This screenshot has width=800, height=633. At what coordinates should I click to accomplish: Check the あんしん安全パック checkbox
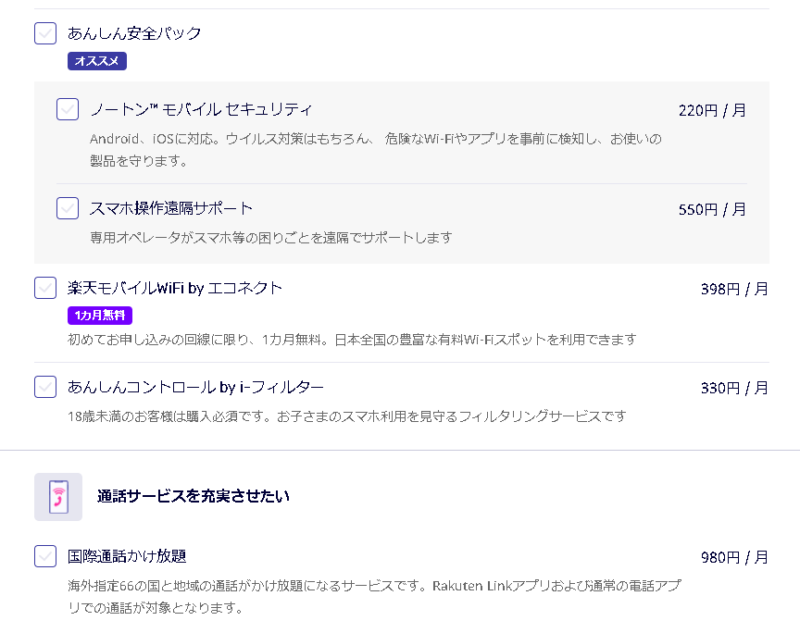pyautogui.click(x=45, y=33)
